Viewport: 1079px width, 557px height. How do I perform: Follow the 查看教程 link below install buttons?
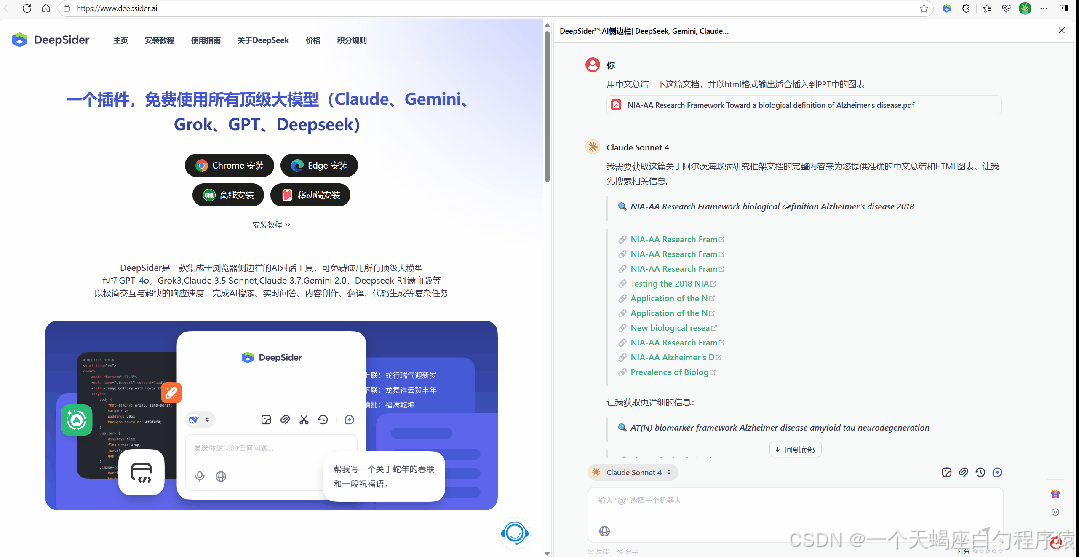click(x=271, y=224)
